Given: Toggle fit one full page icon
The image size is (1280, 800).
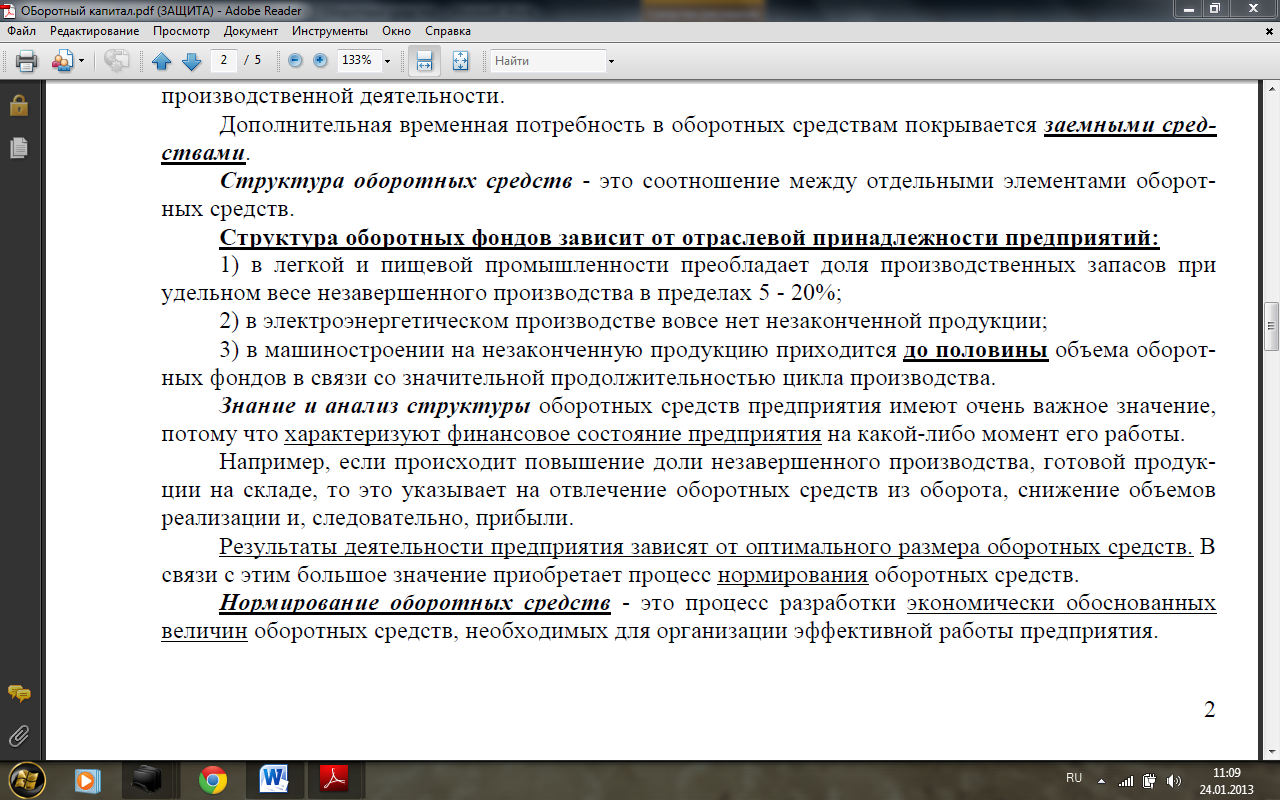Looking at the screenshot, I should [460, 61].
